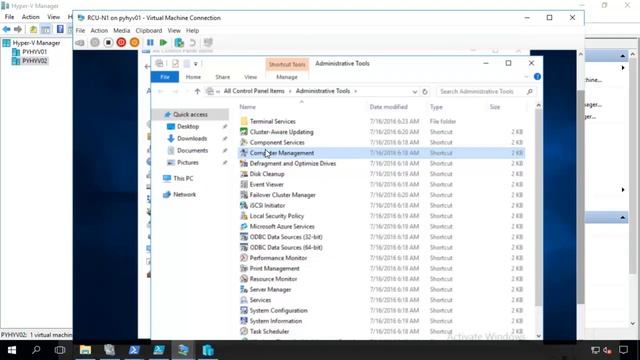Image resolution: width=640 pixels, height=360 pixels.
Task: Click the Shortcut Tools contextual tab
Action: point(287,64)
